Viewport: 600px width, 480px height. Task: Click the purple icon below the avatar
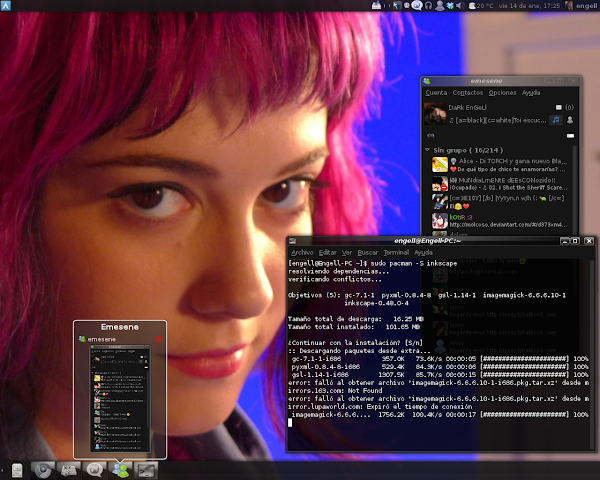[x=430, y=136]
